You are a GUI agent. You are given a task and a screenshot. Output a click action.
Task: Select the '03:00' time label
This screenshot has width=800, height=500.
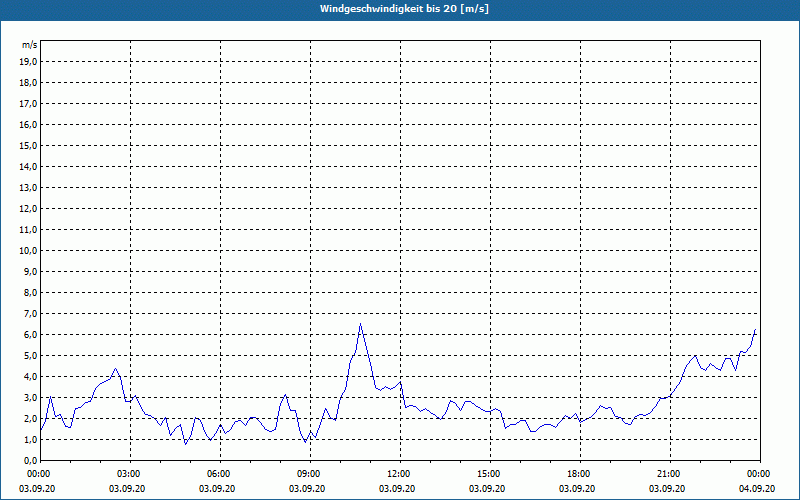(x=131, y=474)
